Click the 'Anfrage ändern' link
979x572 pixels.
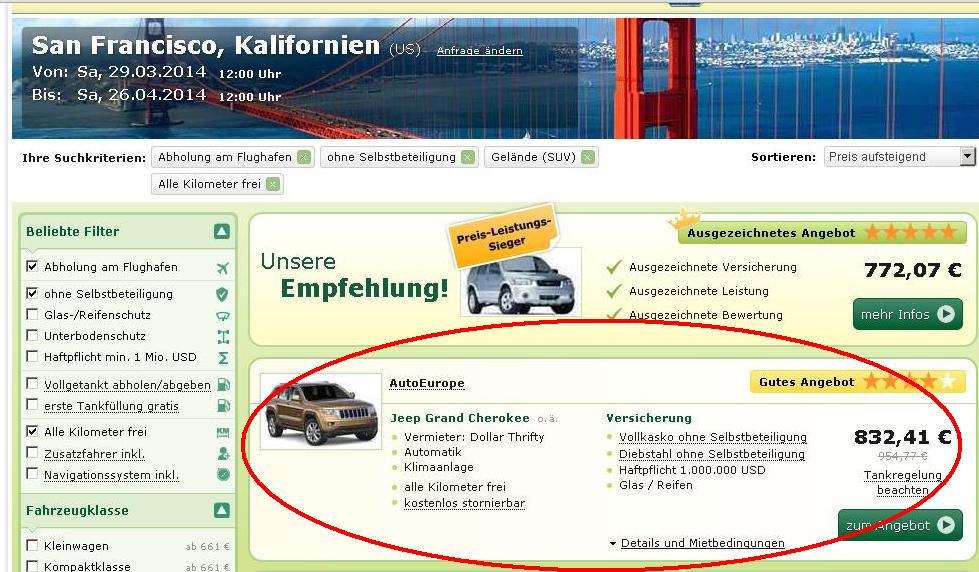[479, 51]
